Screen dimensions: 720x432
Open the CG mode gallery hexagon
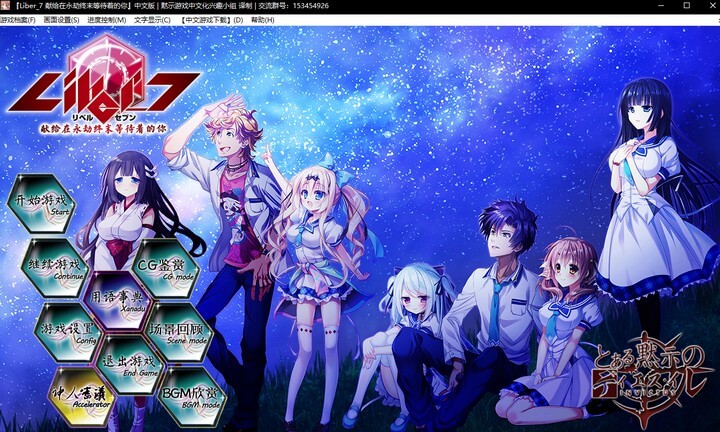click(166, 268)
